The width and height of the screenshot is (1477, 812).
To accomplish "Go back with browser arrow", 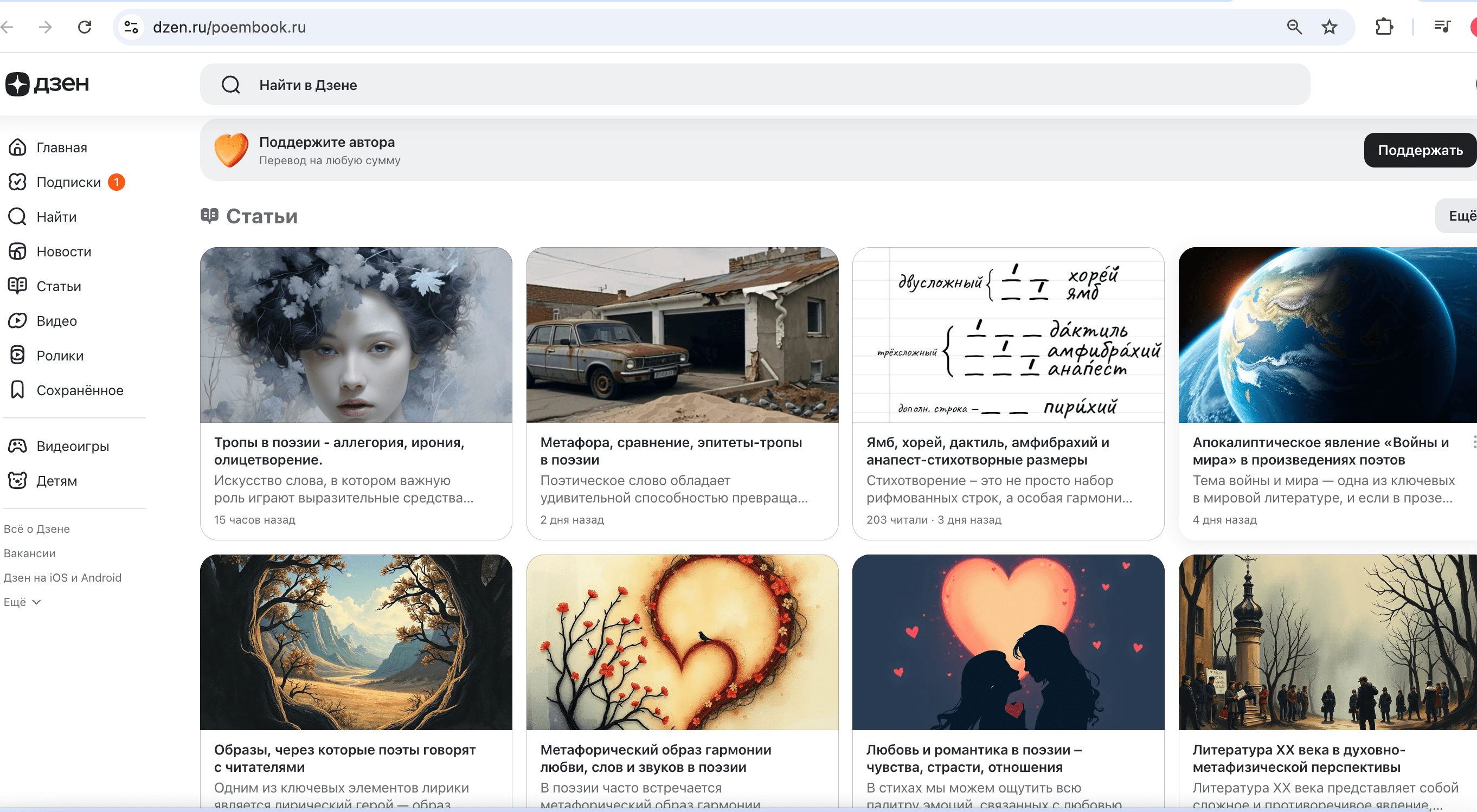I will 8,27.
